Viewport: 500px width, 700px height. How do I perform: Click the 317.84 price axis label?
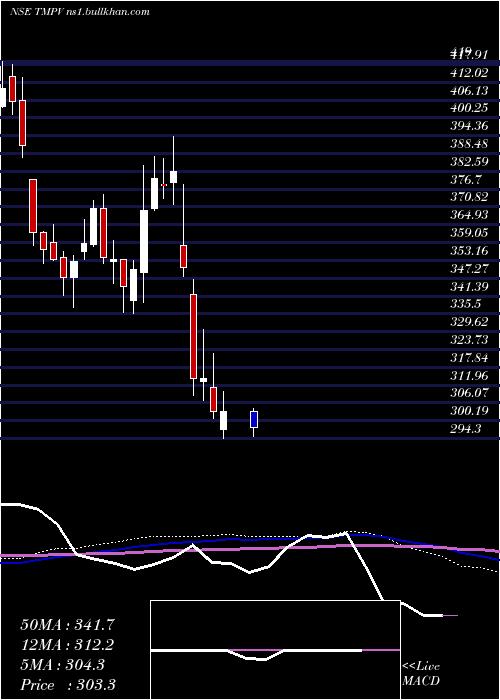[x=469, y=358]
